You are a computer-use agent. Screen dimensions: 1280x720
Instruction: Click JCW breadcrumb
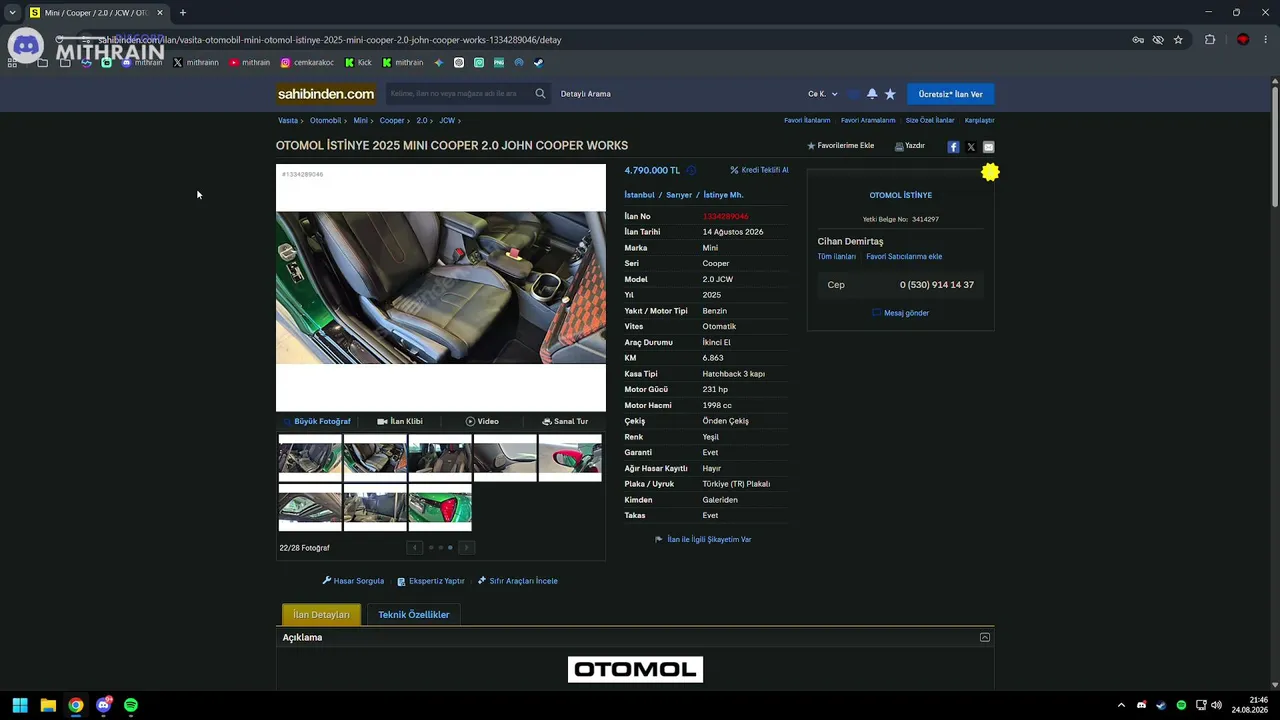[x=447, y=121]
